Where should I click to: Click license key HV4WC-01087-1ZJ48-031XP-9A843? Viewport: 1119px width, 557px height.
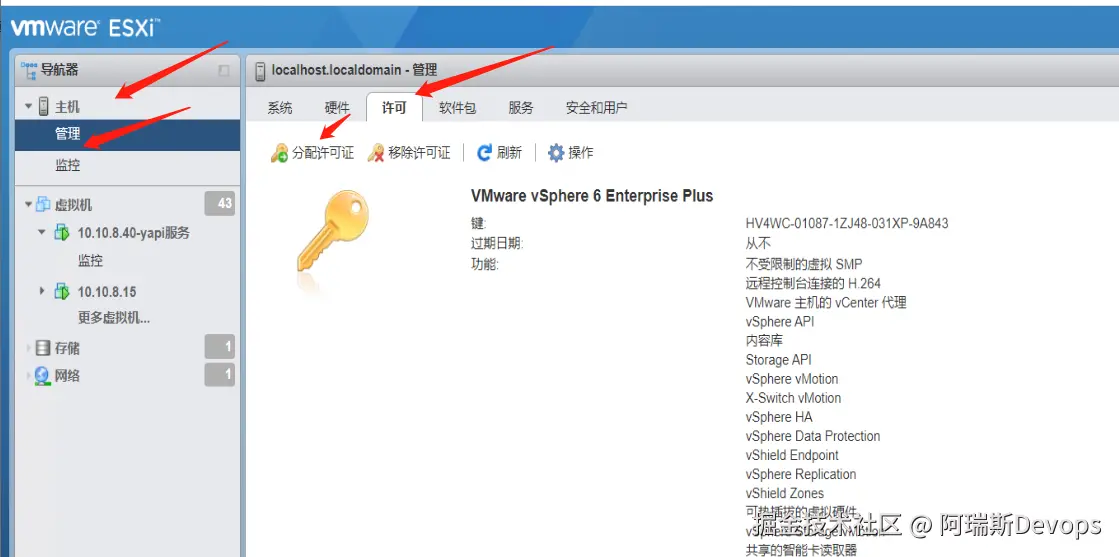(847, 224)
